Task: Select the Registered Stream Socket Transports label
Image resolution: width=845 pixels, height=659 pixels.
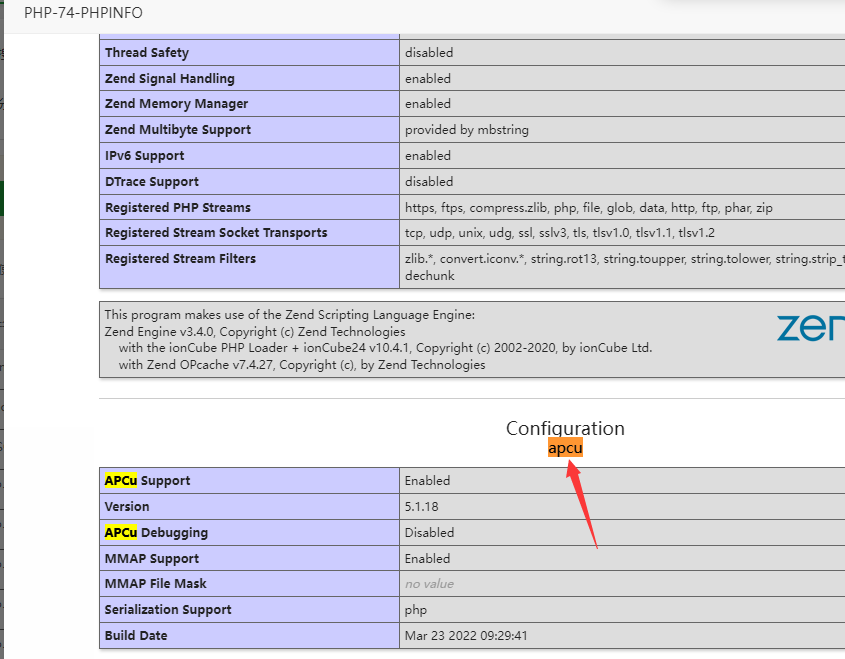Action: [216, 233]
